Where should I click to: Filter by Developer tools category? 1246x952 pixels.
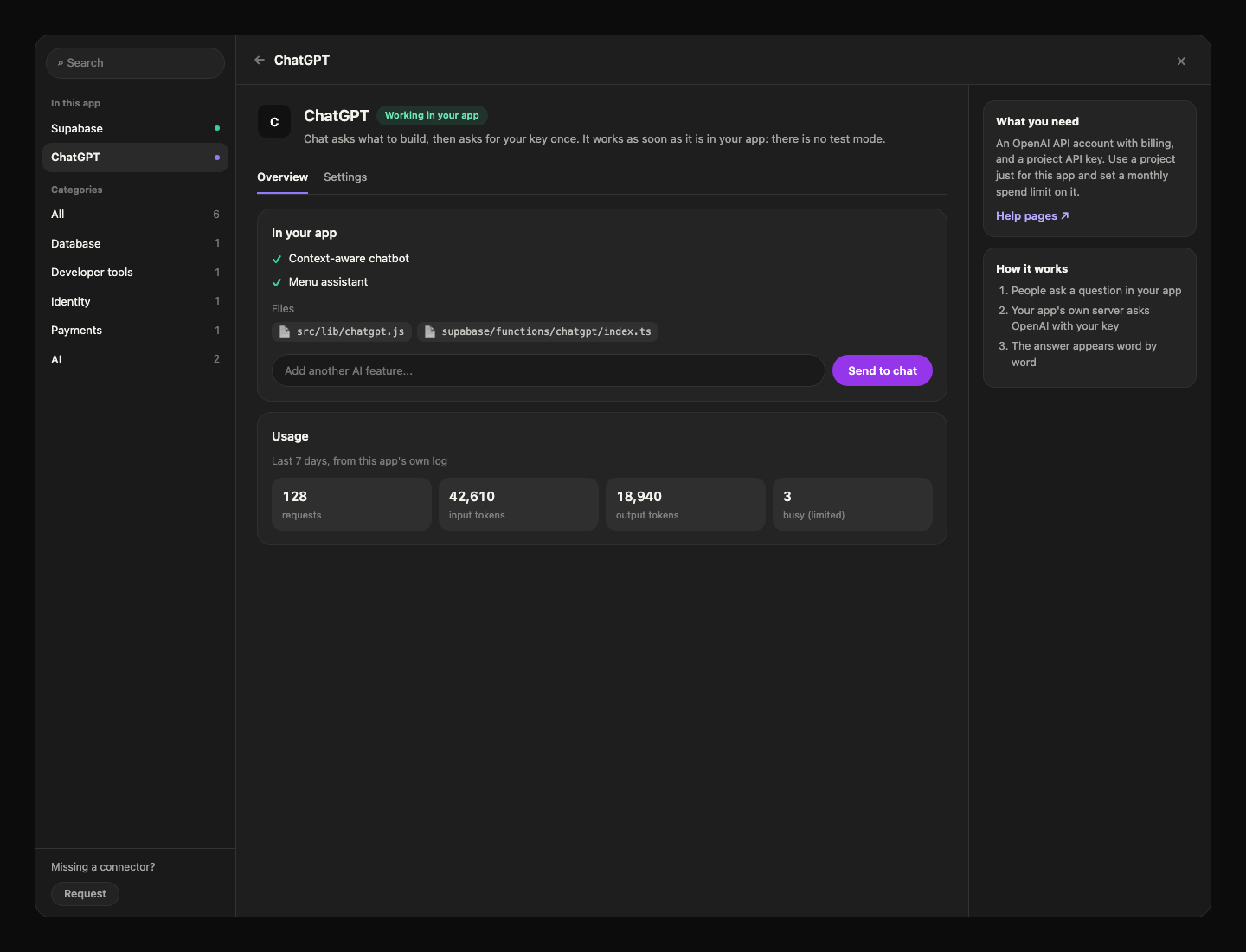(x=135, y=273)
